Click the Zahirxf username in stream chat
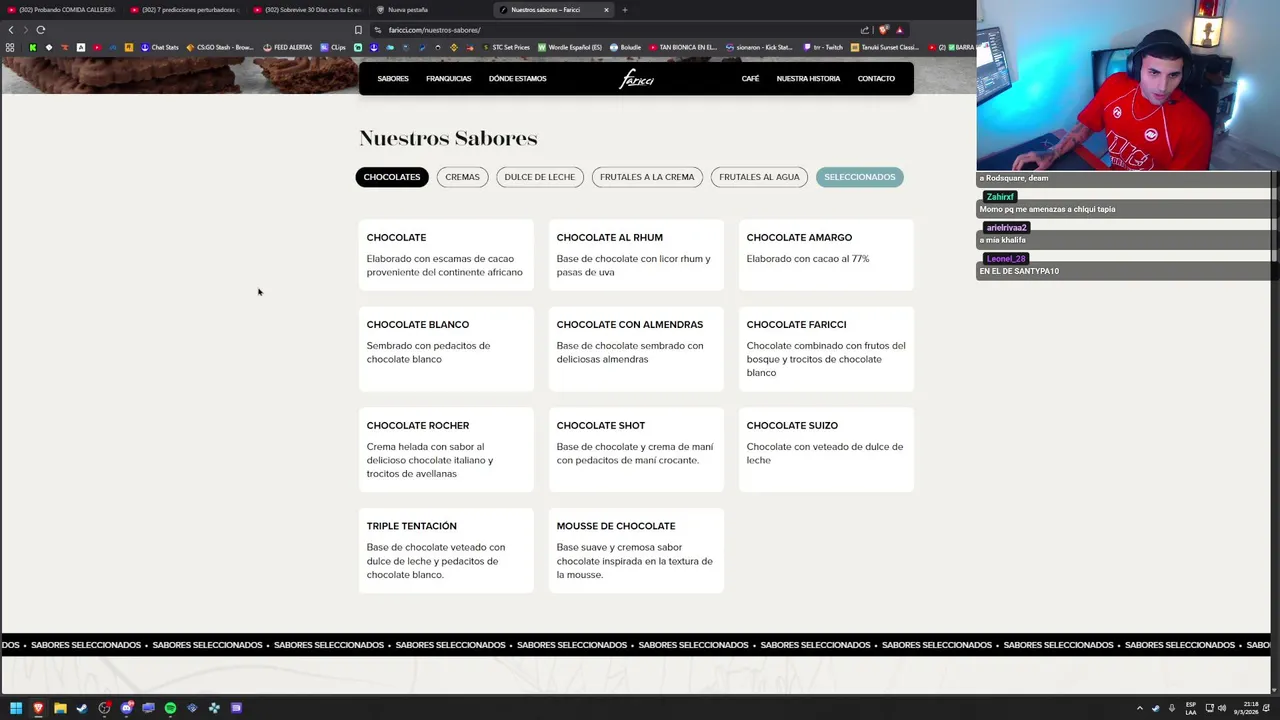The image size is (1280, 720). 1000,197
